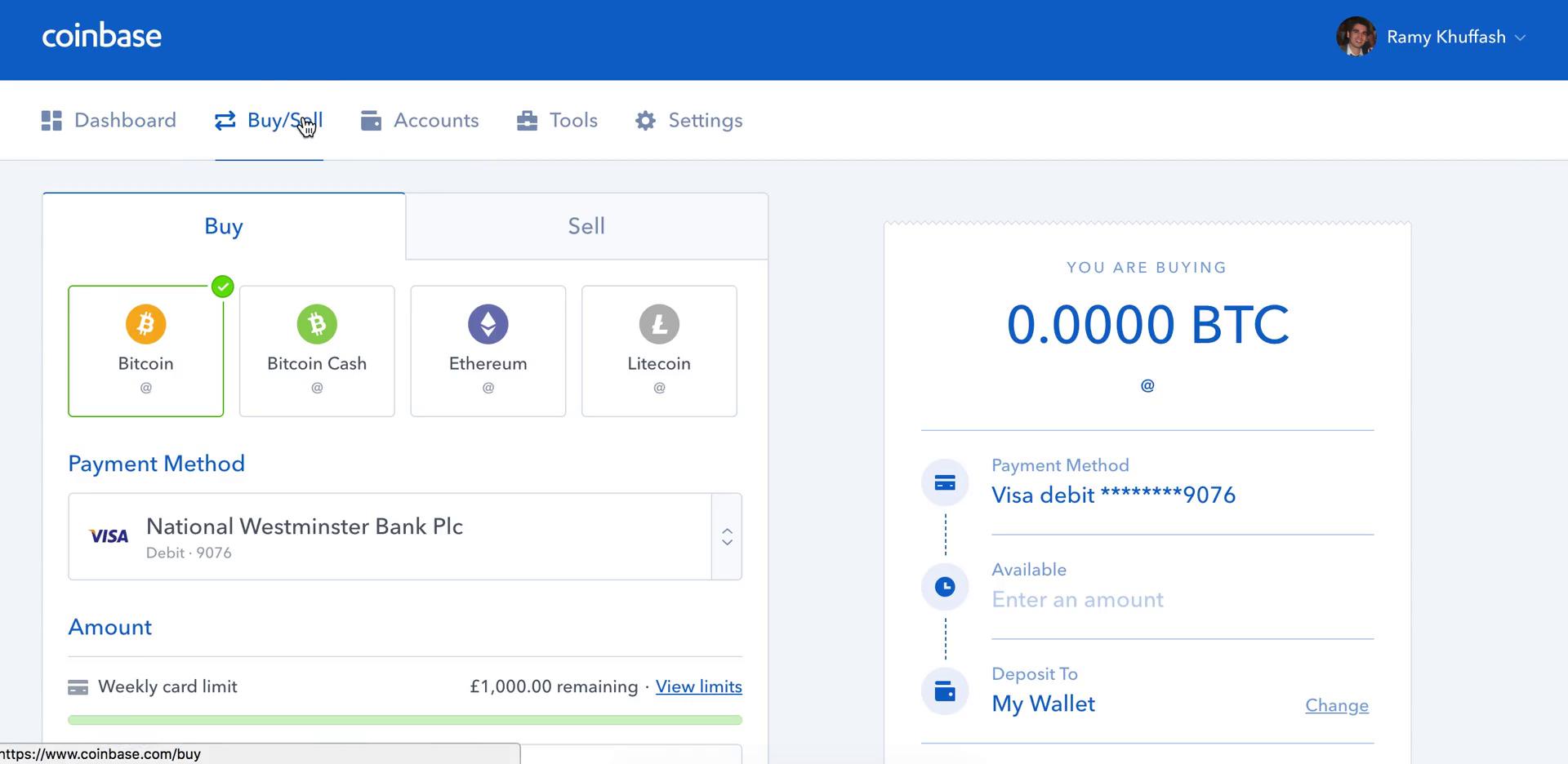1568x764 pixels.
Task: Open the payment method selector chevrons
Action: 726,536
